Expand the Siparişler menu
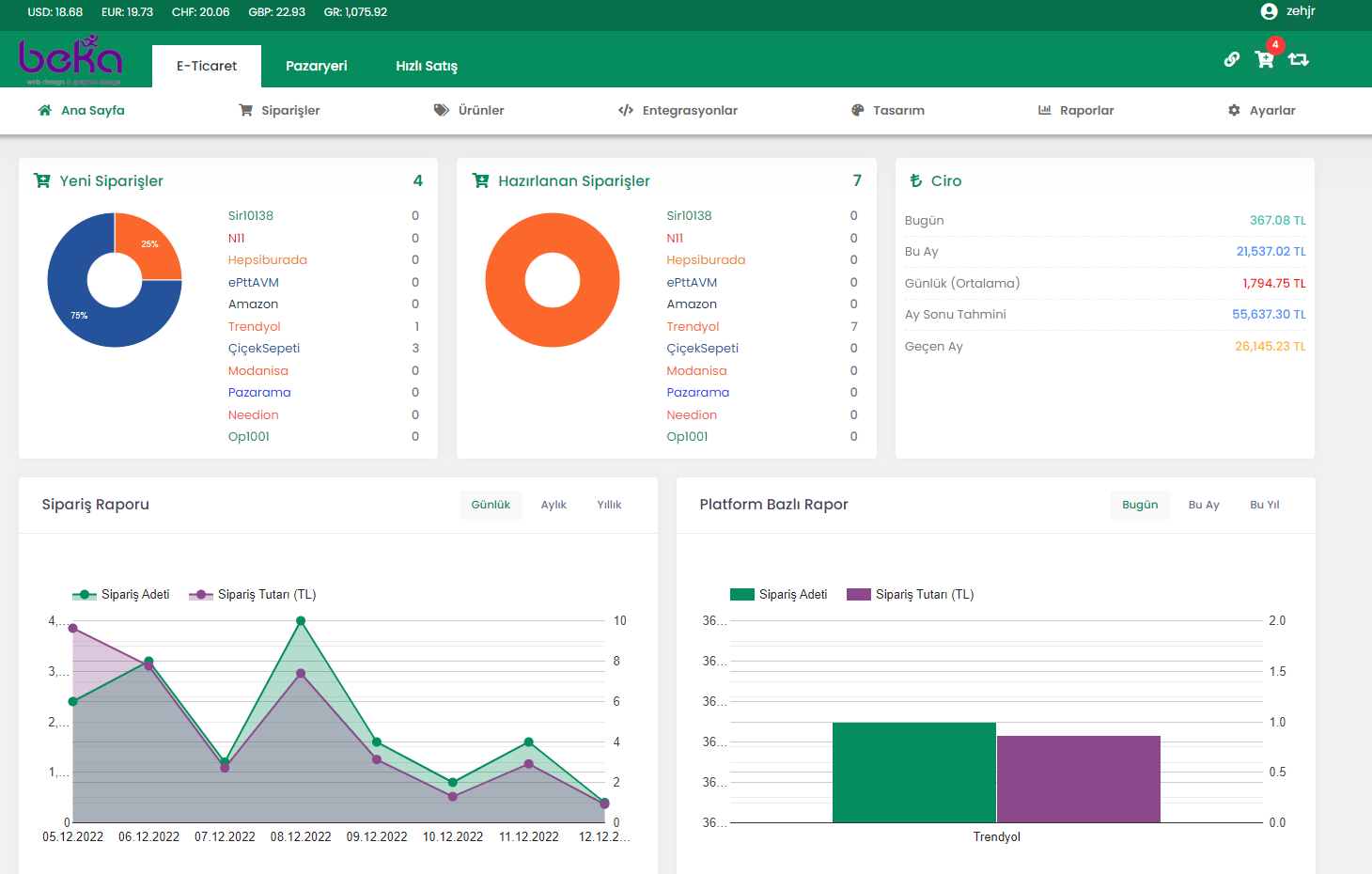The image size is (1372, 874). point(279,110)
